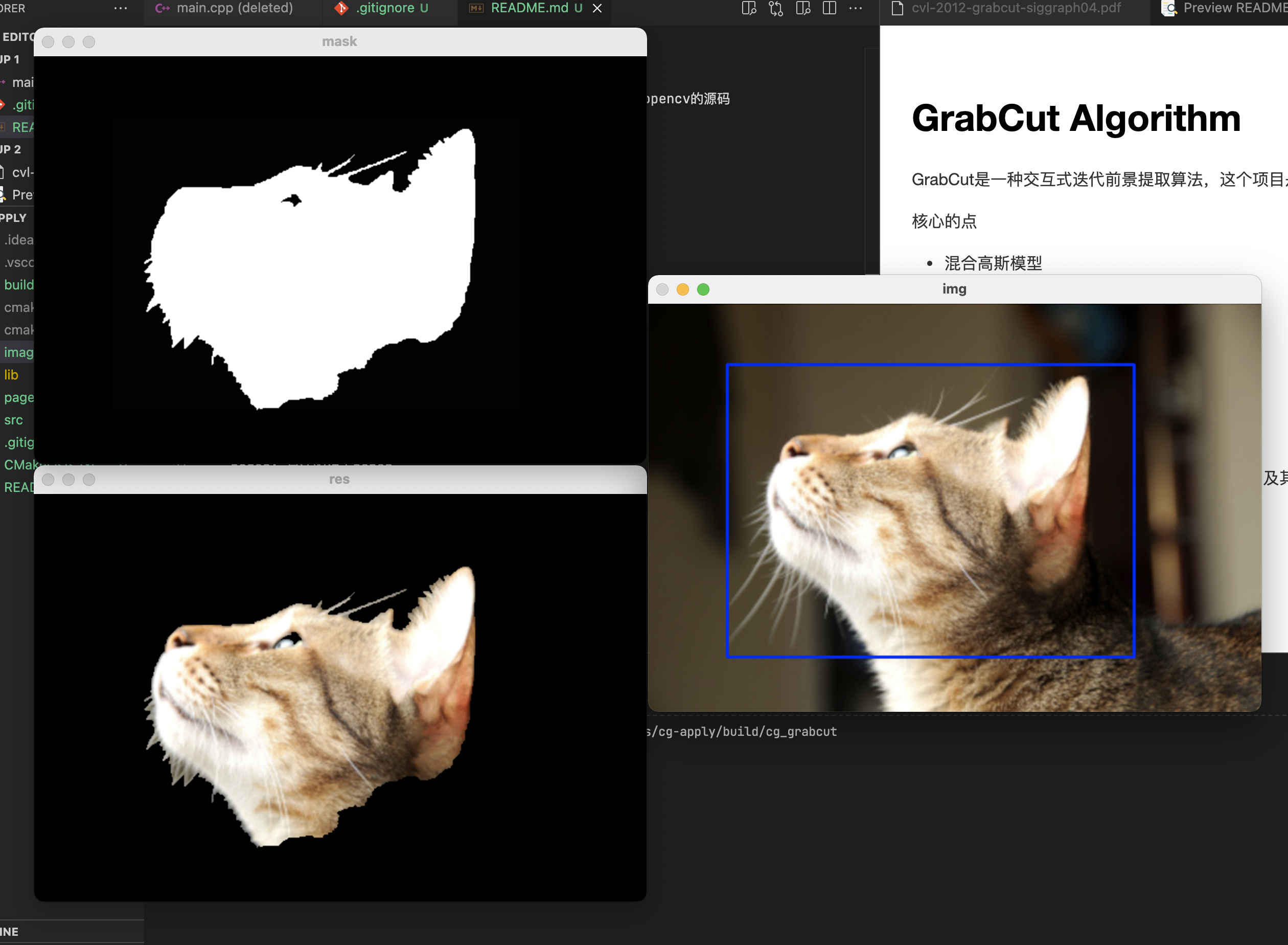The width and height of the screenshot is (1288, 945).
Task: Expand the .idea folder in explorer
Action: click(x=19, y=240)
